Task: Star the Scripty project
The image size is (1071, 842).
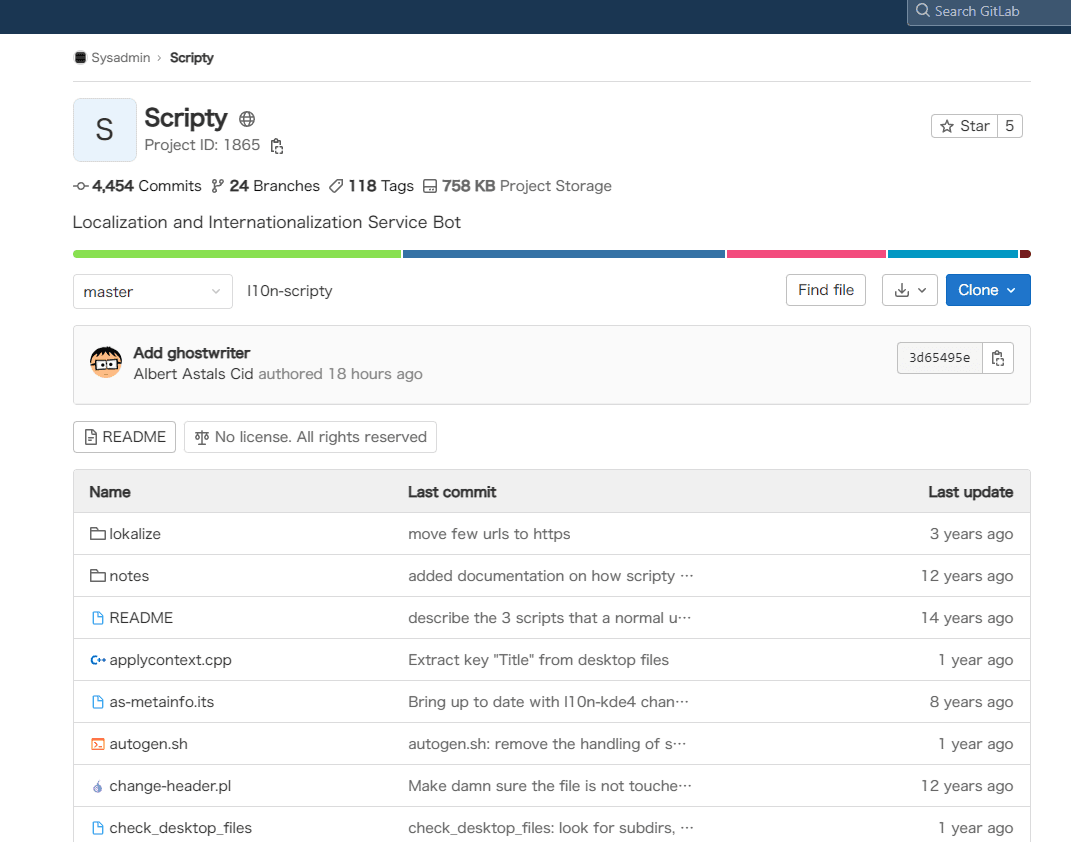Action: [x=964, y=126]
